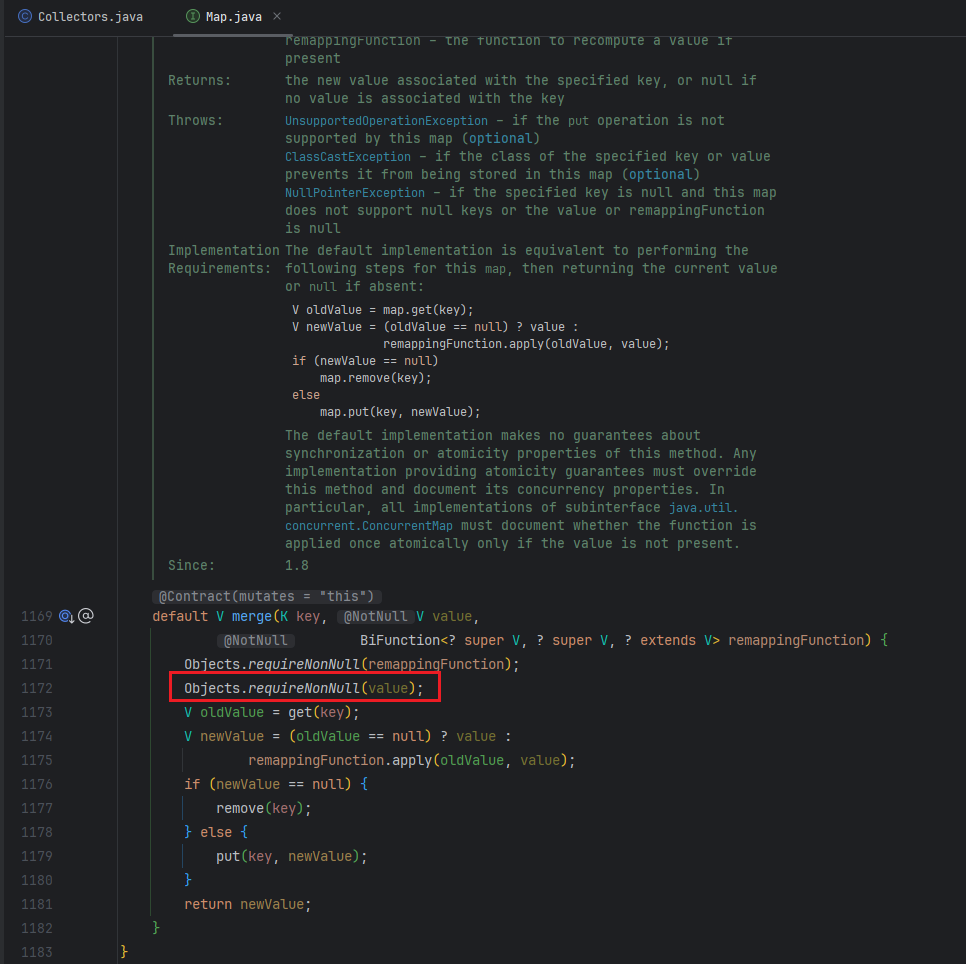
Task: Click @NotNull inlay hint before V value
Action: click(375, 616)
